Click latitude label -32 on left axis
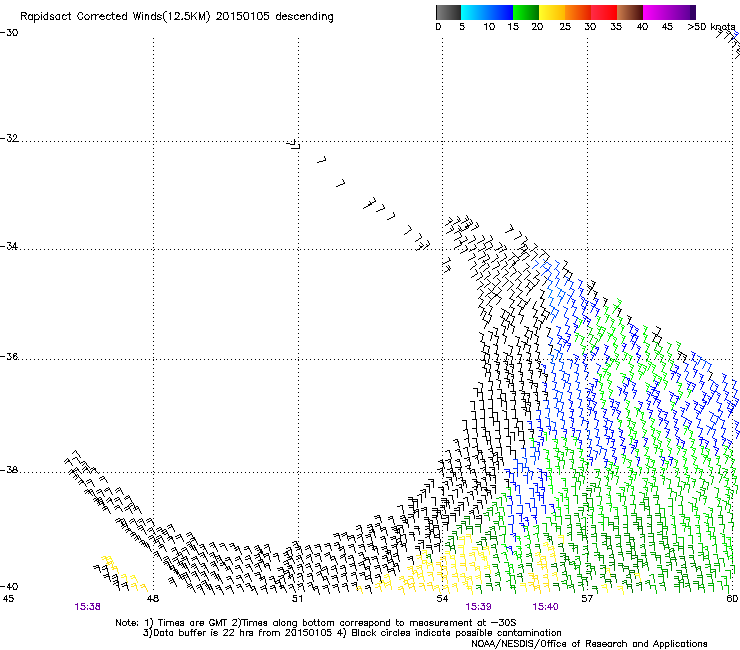Screen dimensions: 740x650 click(9, 138)
